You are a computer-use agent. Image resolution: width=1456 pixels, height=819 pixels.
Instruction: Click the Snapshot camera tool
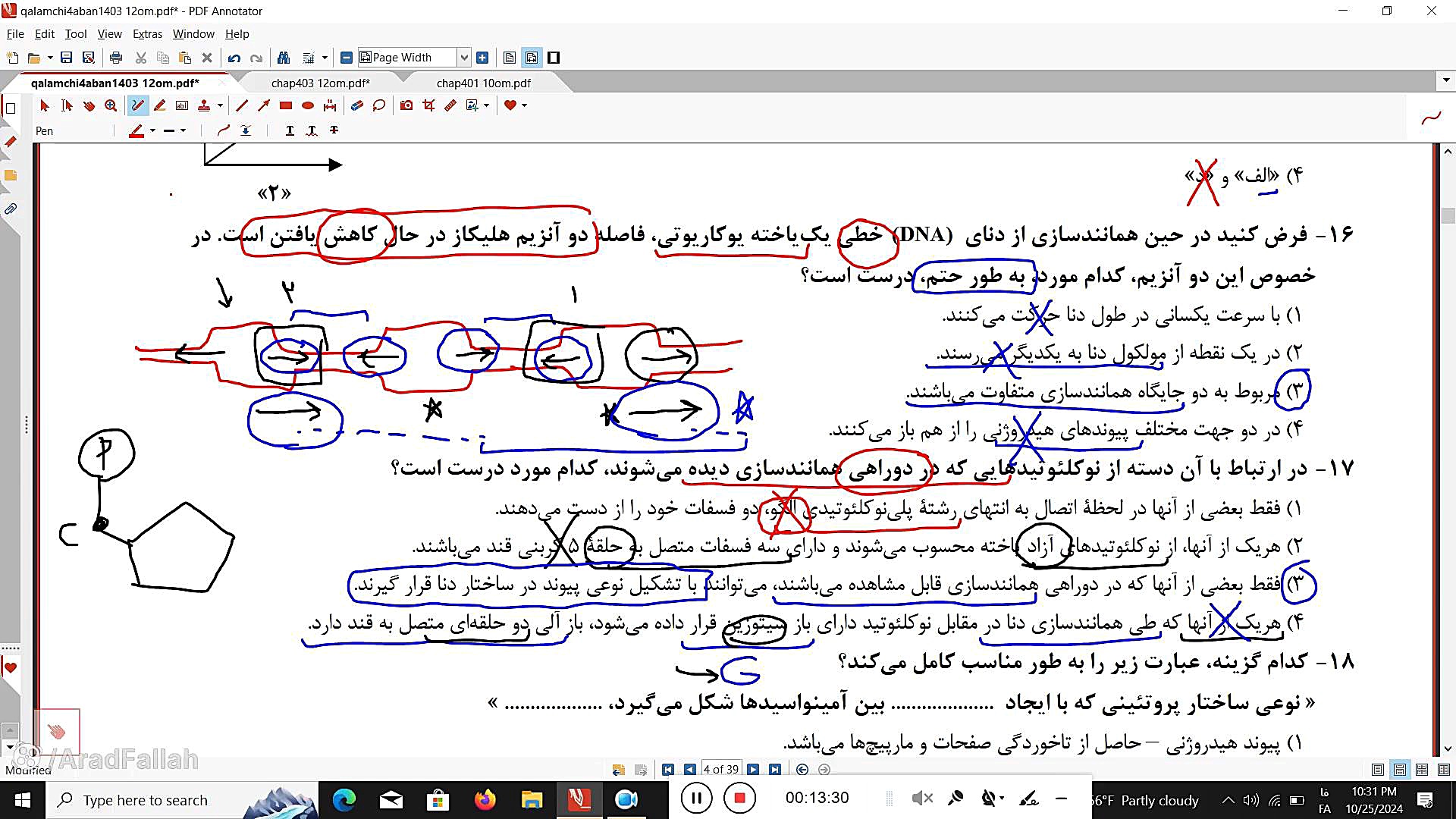coord(406,105)
